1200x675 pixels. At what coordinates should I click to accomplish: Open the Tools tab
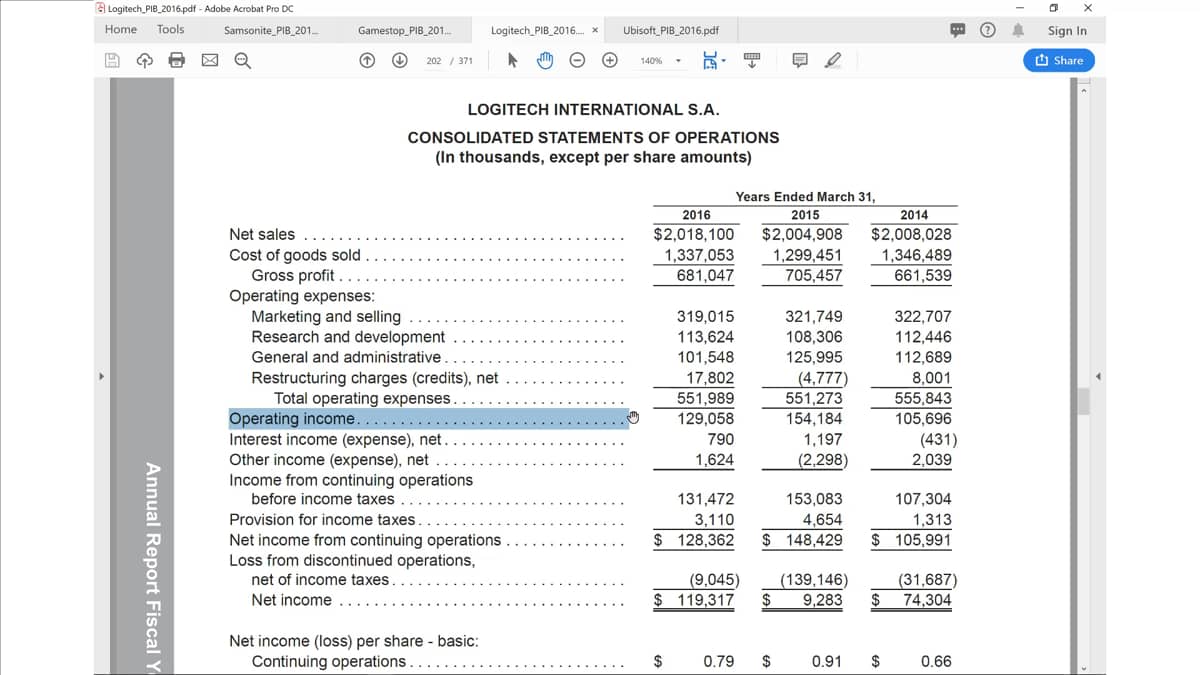[171, 30]
